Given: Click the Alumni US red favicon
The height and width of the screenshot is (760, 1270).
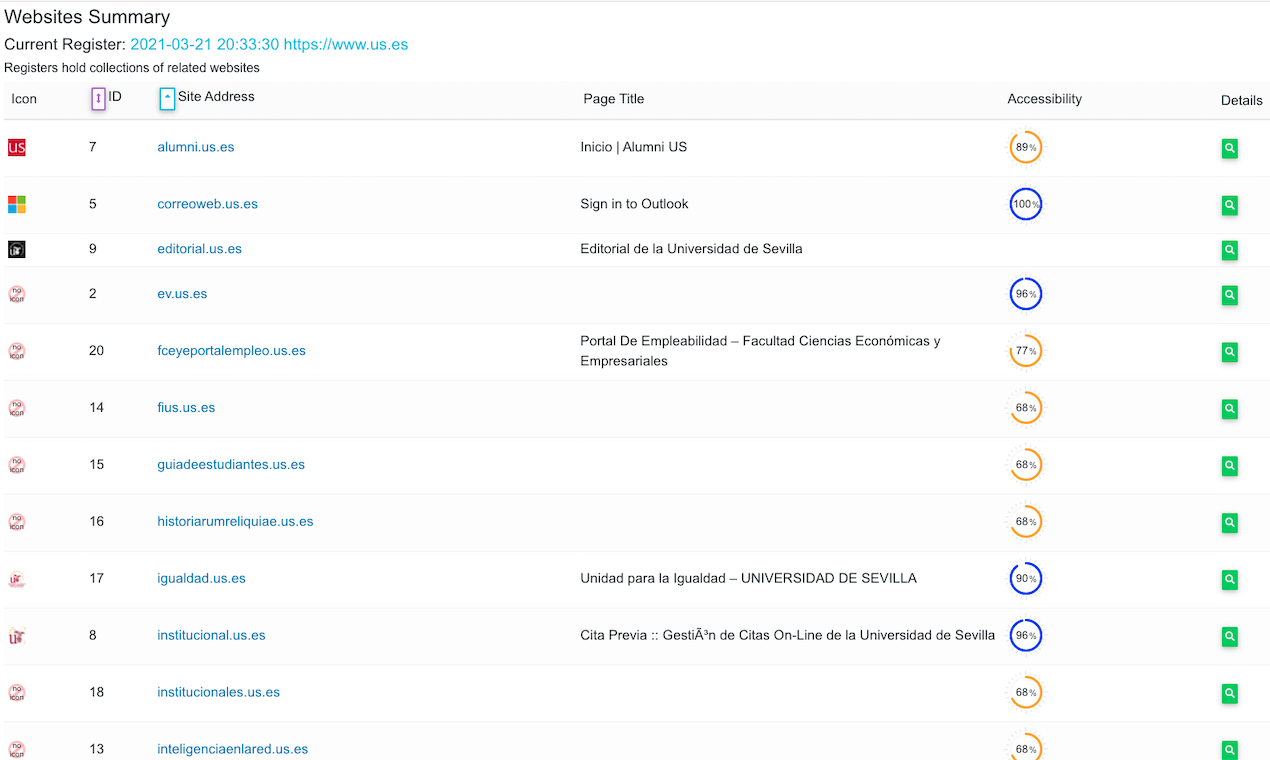Looking at the screenshot, I should coord(16,147).
